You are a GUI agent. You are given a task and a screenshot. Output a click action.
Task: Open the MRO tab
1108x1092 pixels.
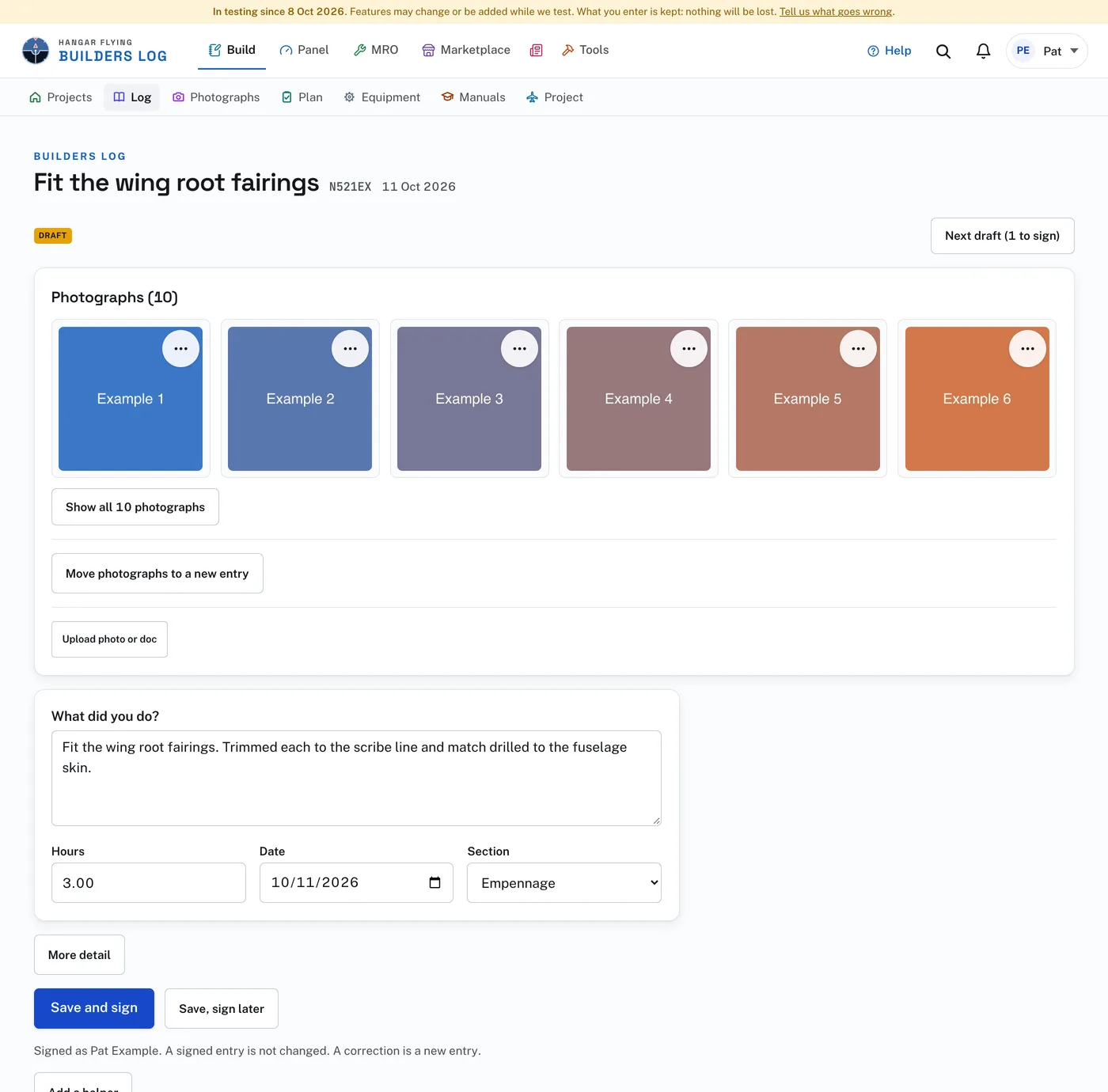coord(376,50)
